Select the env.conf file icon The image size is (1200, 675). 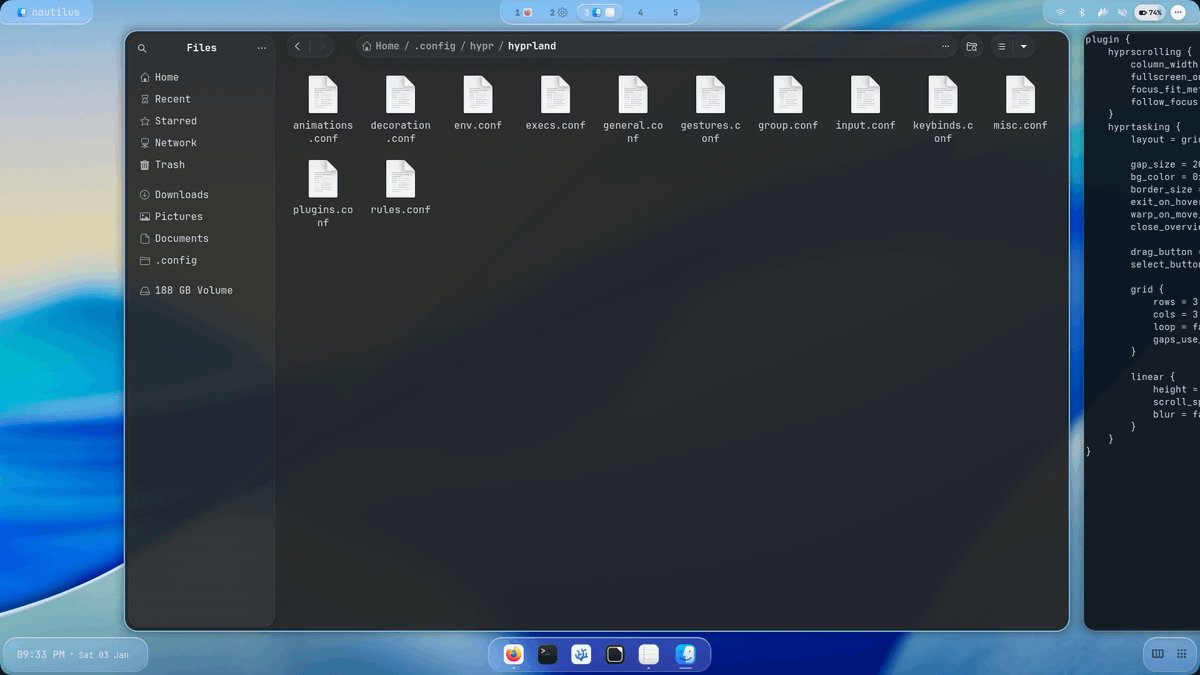(x=478, y=95)
